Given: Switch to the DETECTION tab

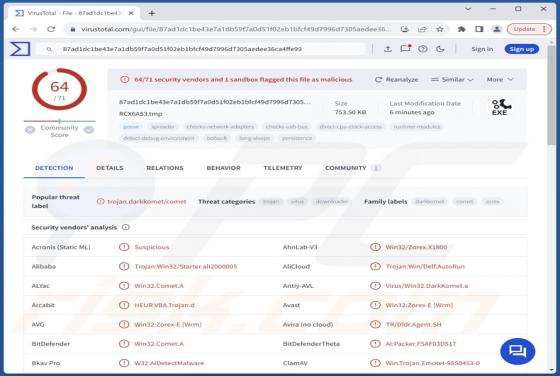Looking at the screenshot, I should coord(54,168).
